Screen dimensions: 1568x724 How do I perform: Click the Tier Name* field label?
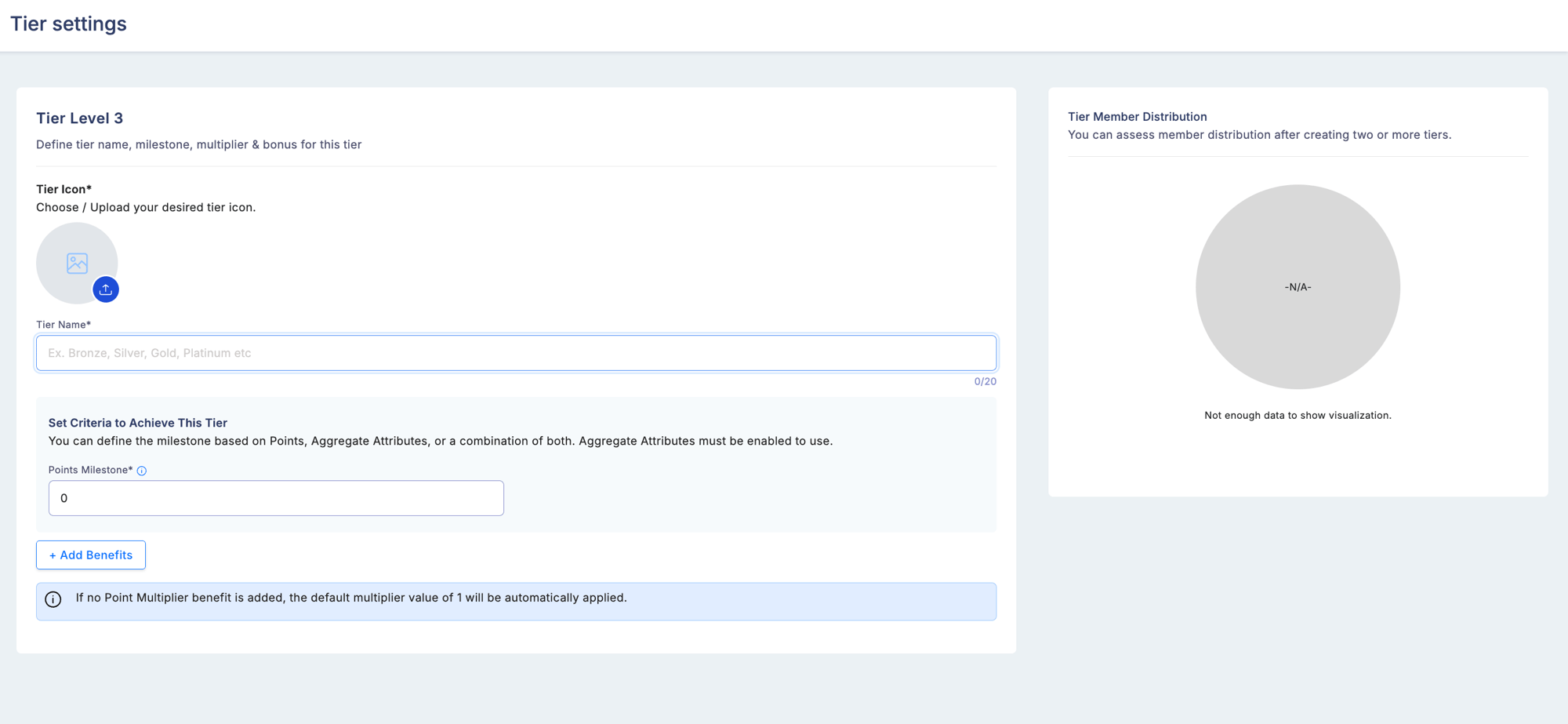64,325
